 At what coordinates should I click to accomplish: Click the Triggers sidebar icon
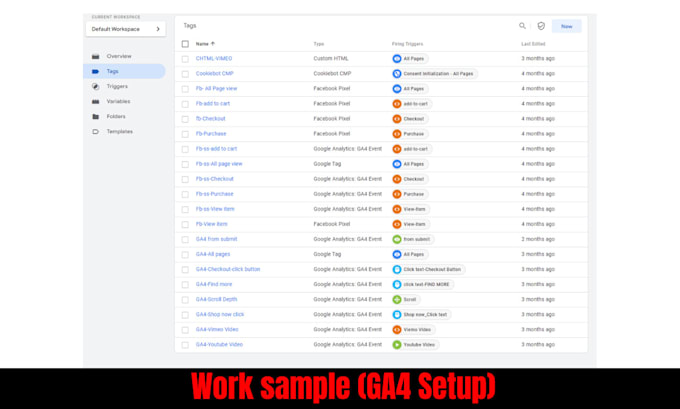(x=95, y=86)
